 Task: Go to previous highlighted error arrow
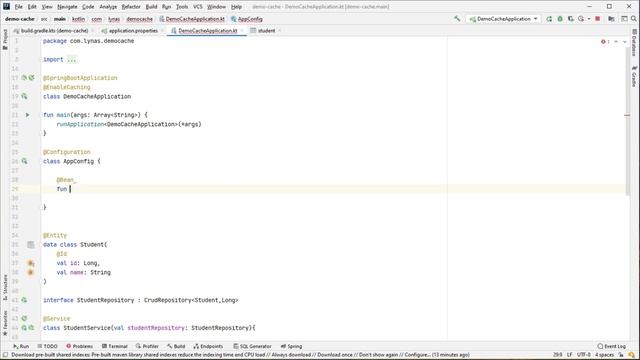coord(616,42)
